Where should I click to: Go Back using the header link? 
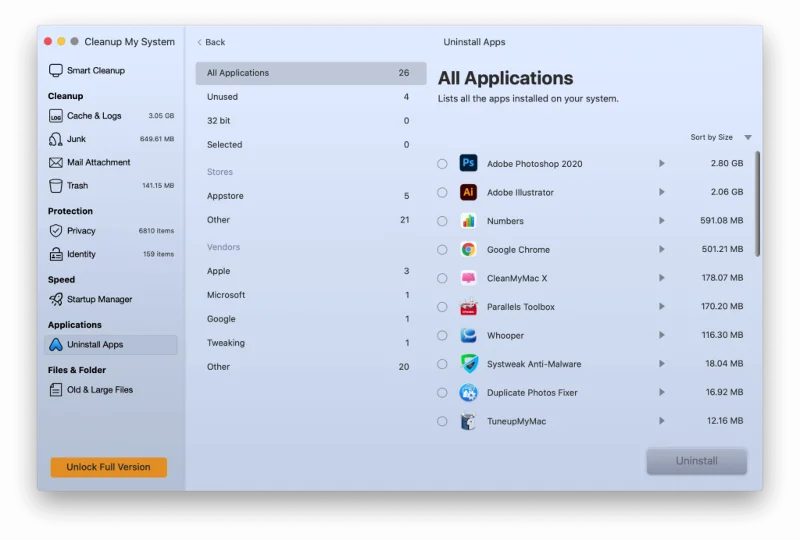click(x=211, y=42)
